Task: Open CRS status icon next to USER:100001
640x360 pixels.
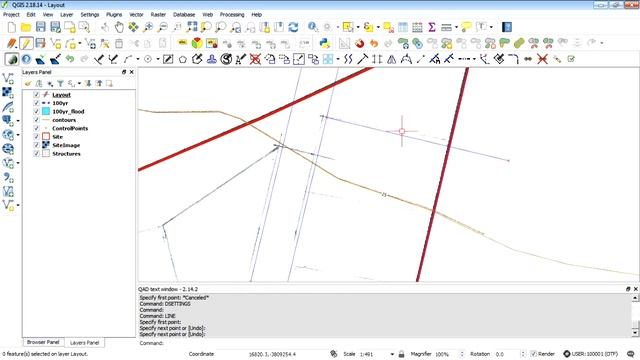Action: 567,354
